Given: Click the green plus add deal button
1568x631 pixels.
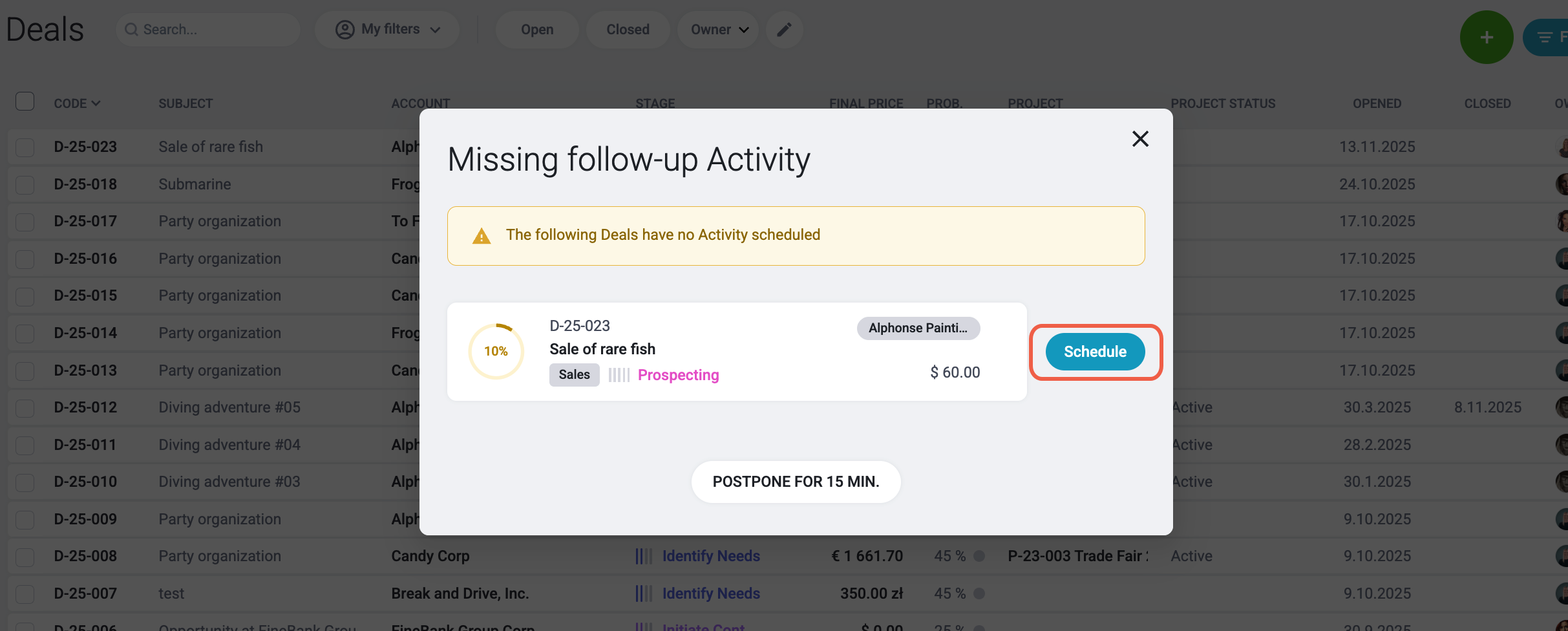Looking at the screenshot, I should pyautogui.click(x=1486, y=37).
